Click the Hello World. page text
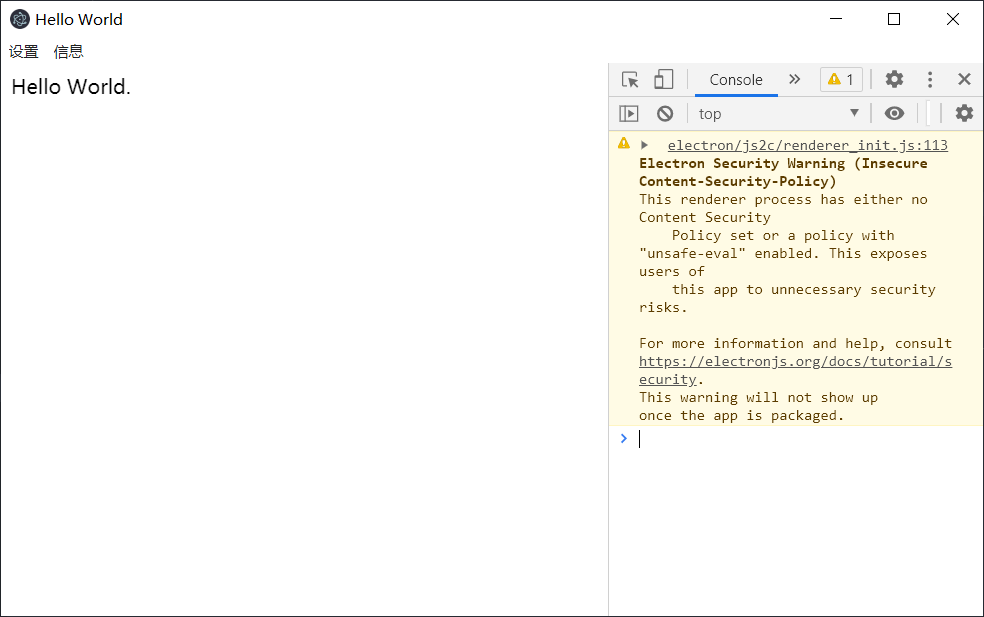 click(71, 87)
